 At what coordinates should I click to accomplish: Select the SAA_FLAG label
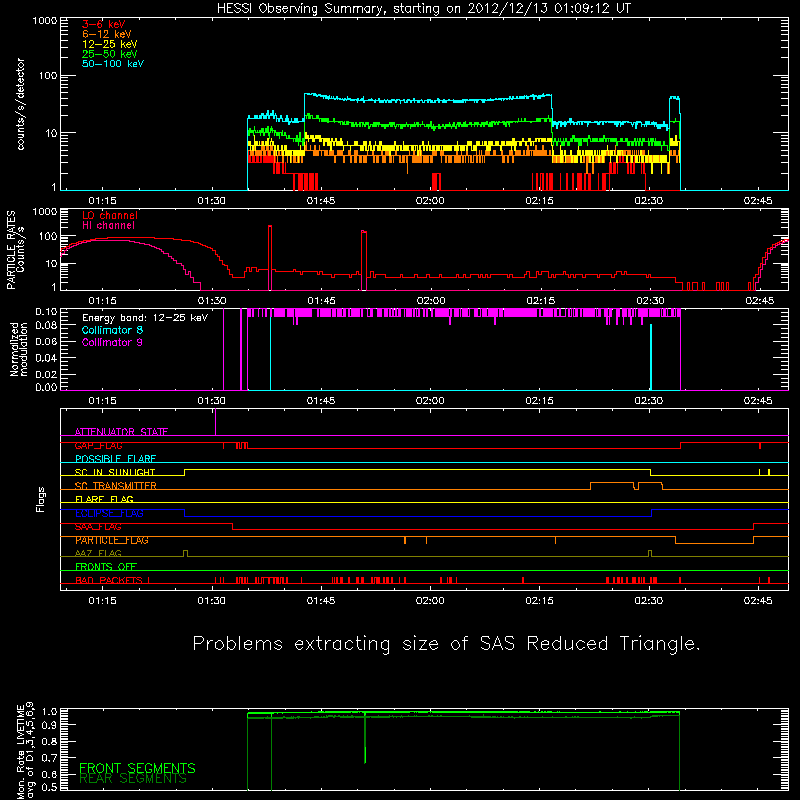98,527
